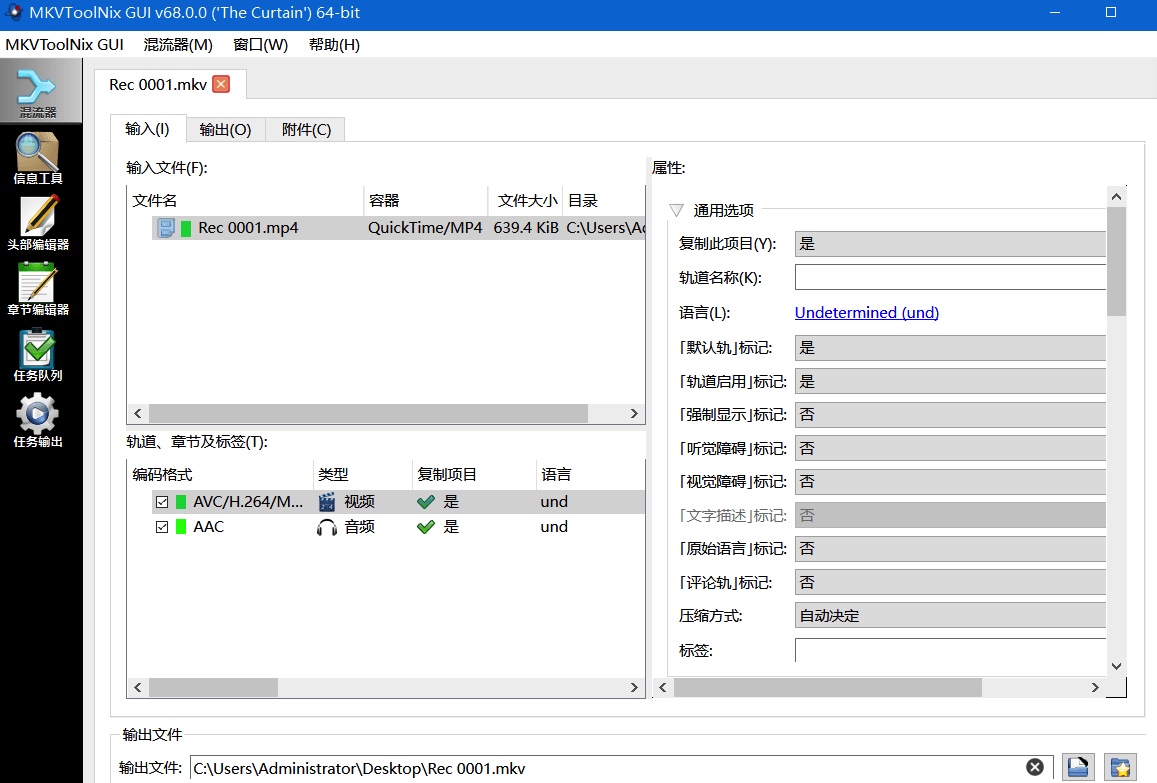Viewport: 1157px width, 783px height.
Task: Open the 轨道启用 flag dropdown
Action: [x=950, y=382]
